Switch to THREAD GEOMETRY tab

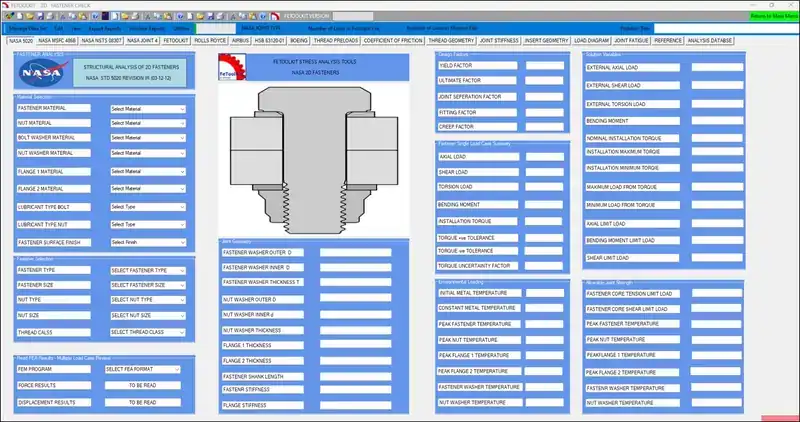point(451,40)
